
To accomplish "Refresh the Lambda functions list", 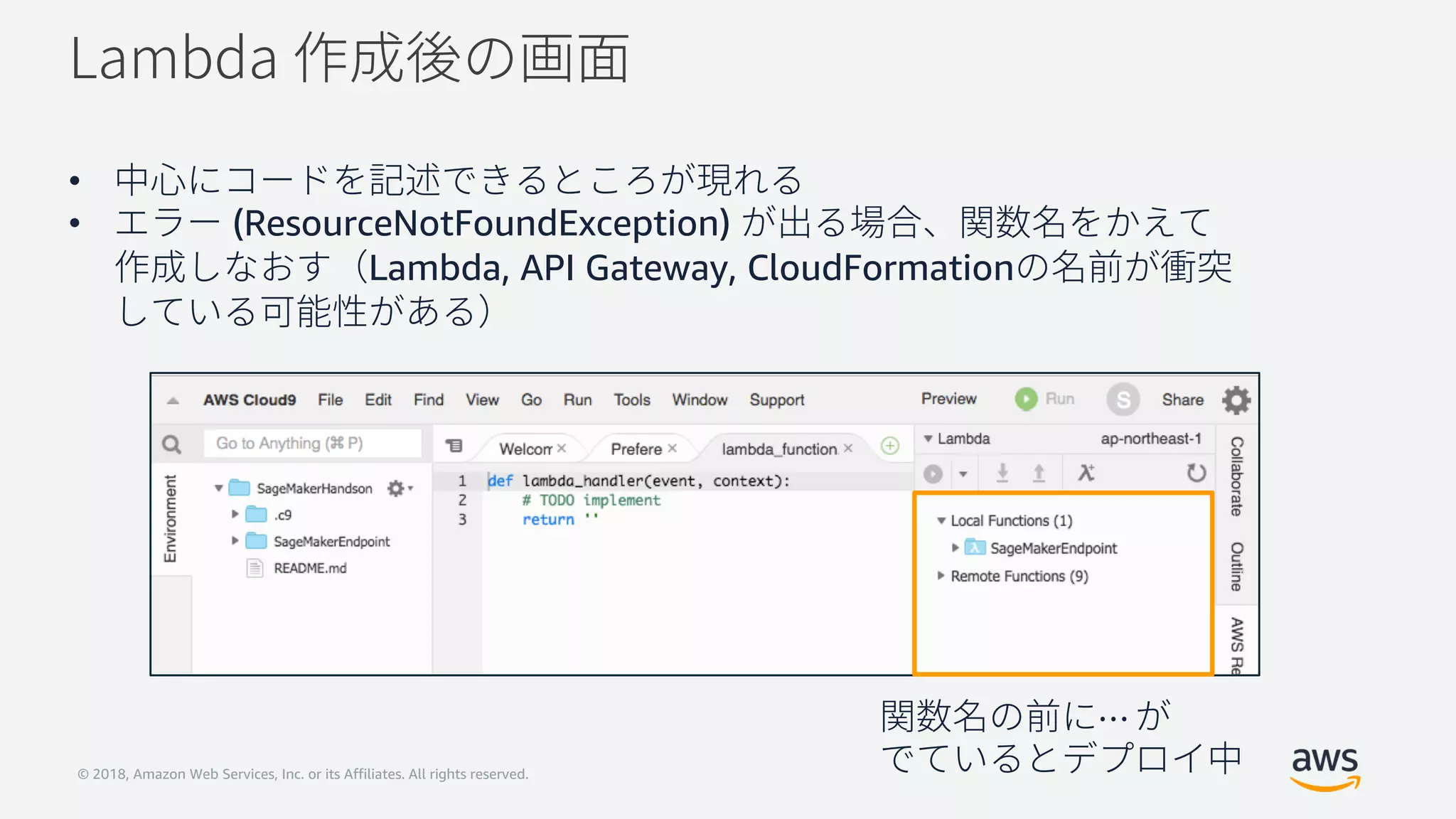I will pyautogui.click(x=1197, y=473).
